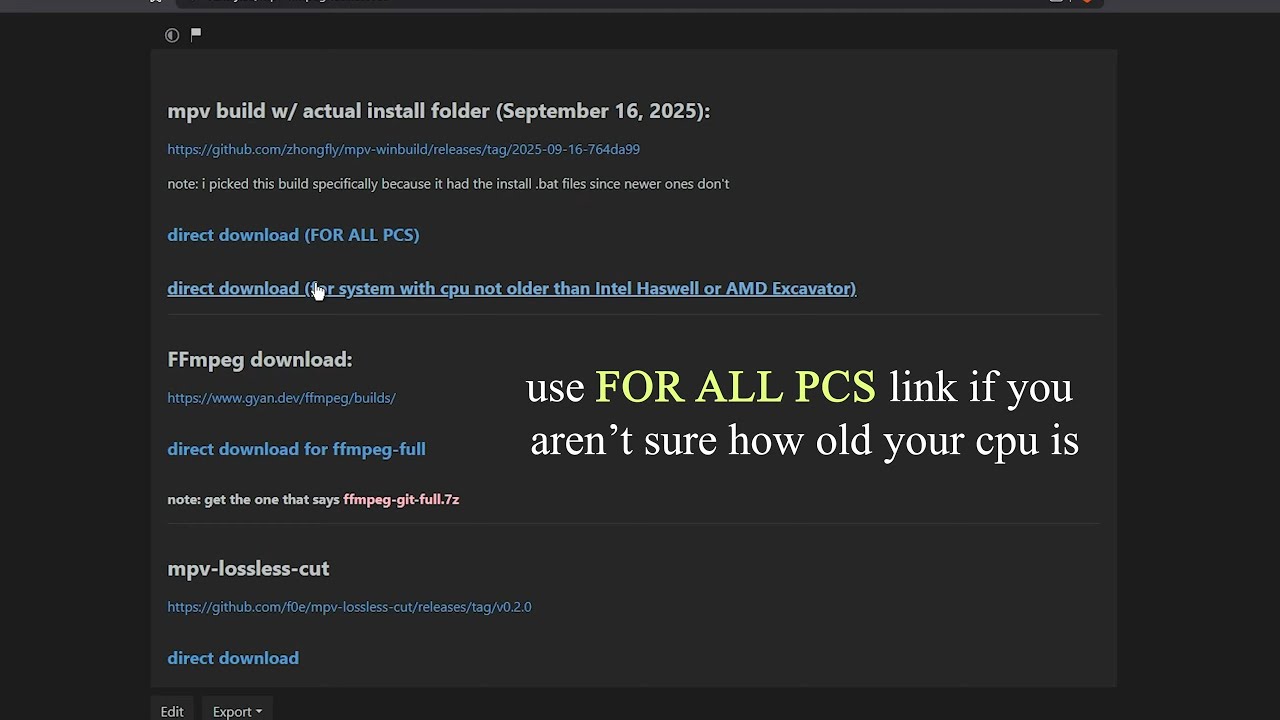Open the zhongfly mpv-winbuild GitHub release link
This screenshot has width=1280, height=720.
pyautogui.click(x=403, y=149)
